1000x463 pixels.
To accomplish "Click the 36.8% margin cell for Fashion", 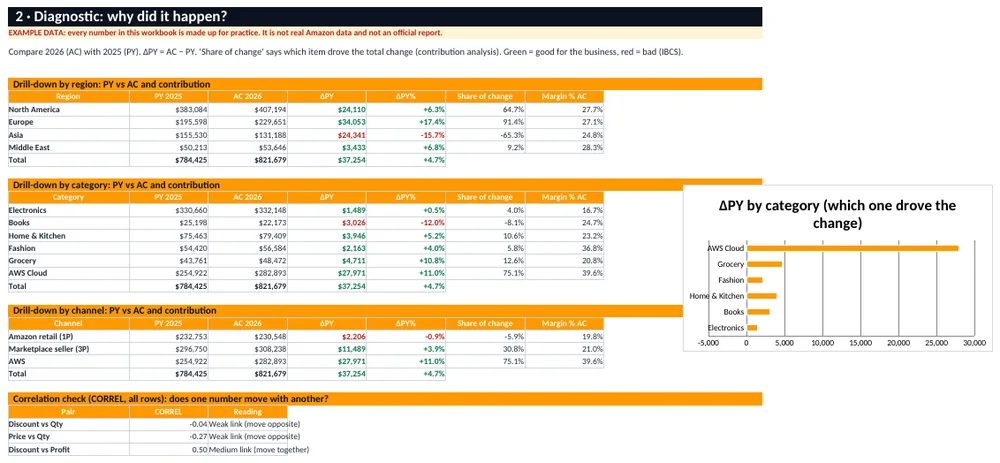I will coord(564,248).
